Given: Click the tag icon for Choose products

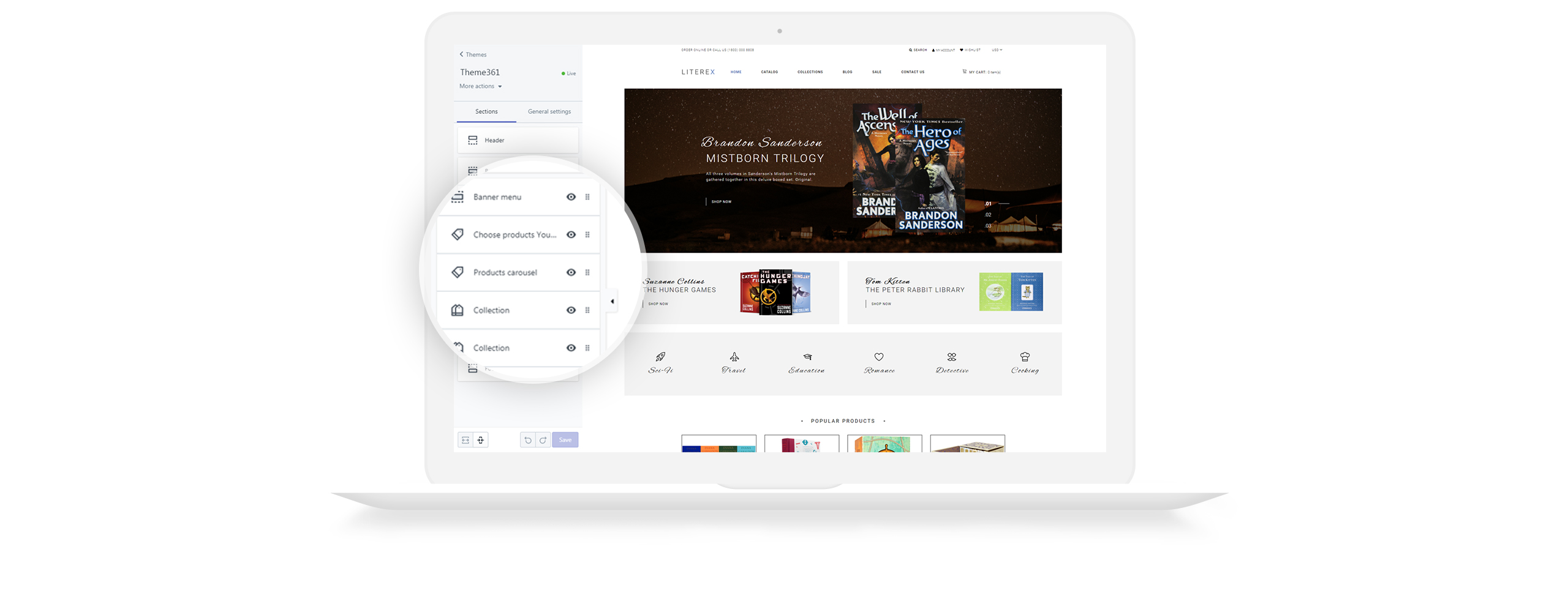Looking at the screenshot, I should (x=458, y=234).
